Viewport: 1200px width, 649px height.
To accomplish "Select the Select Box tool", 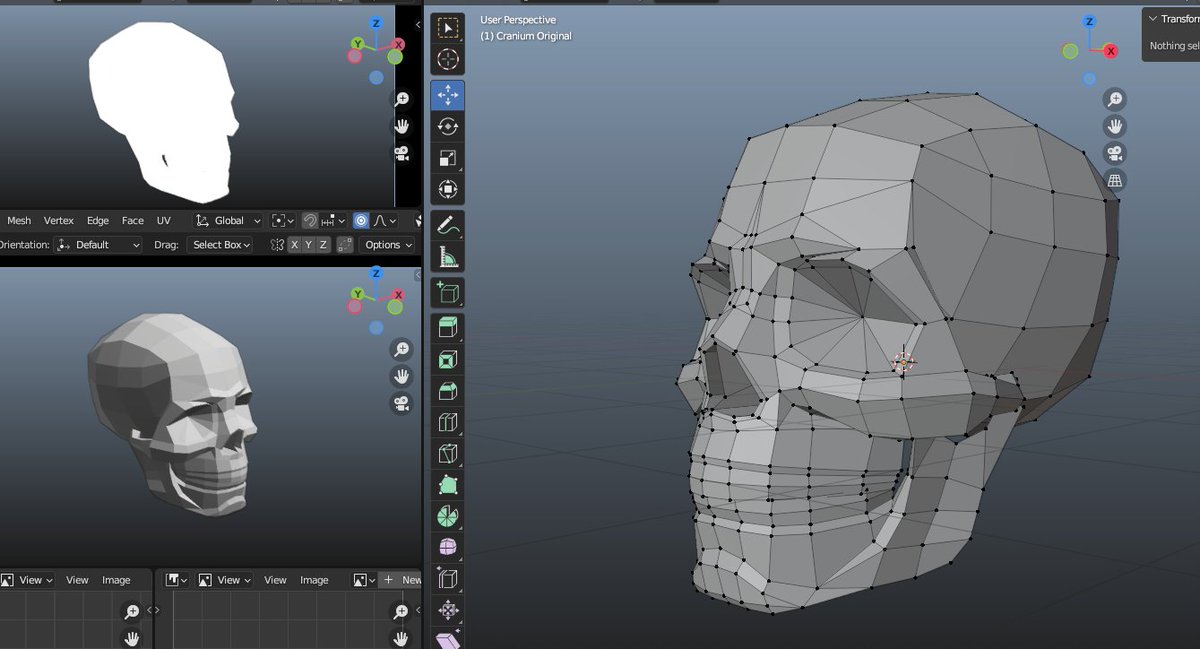I will coord(448,27).
